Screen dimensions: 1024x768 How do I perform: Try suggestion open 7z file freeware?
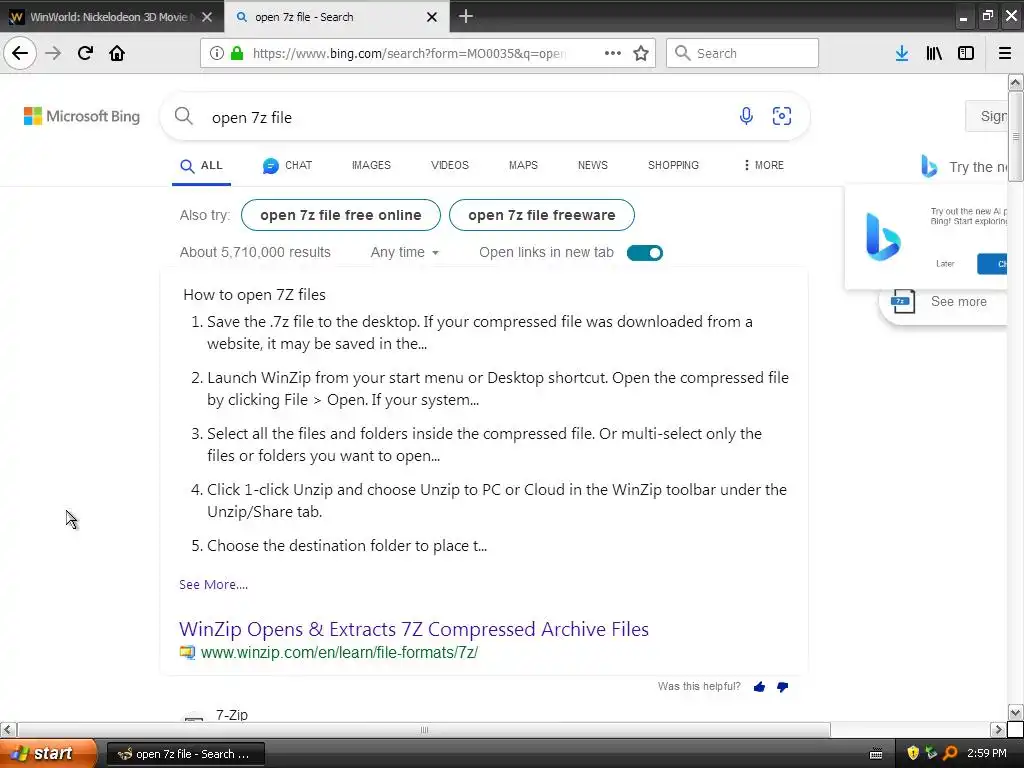pos(541,215)
